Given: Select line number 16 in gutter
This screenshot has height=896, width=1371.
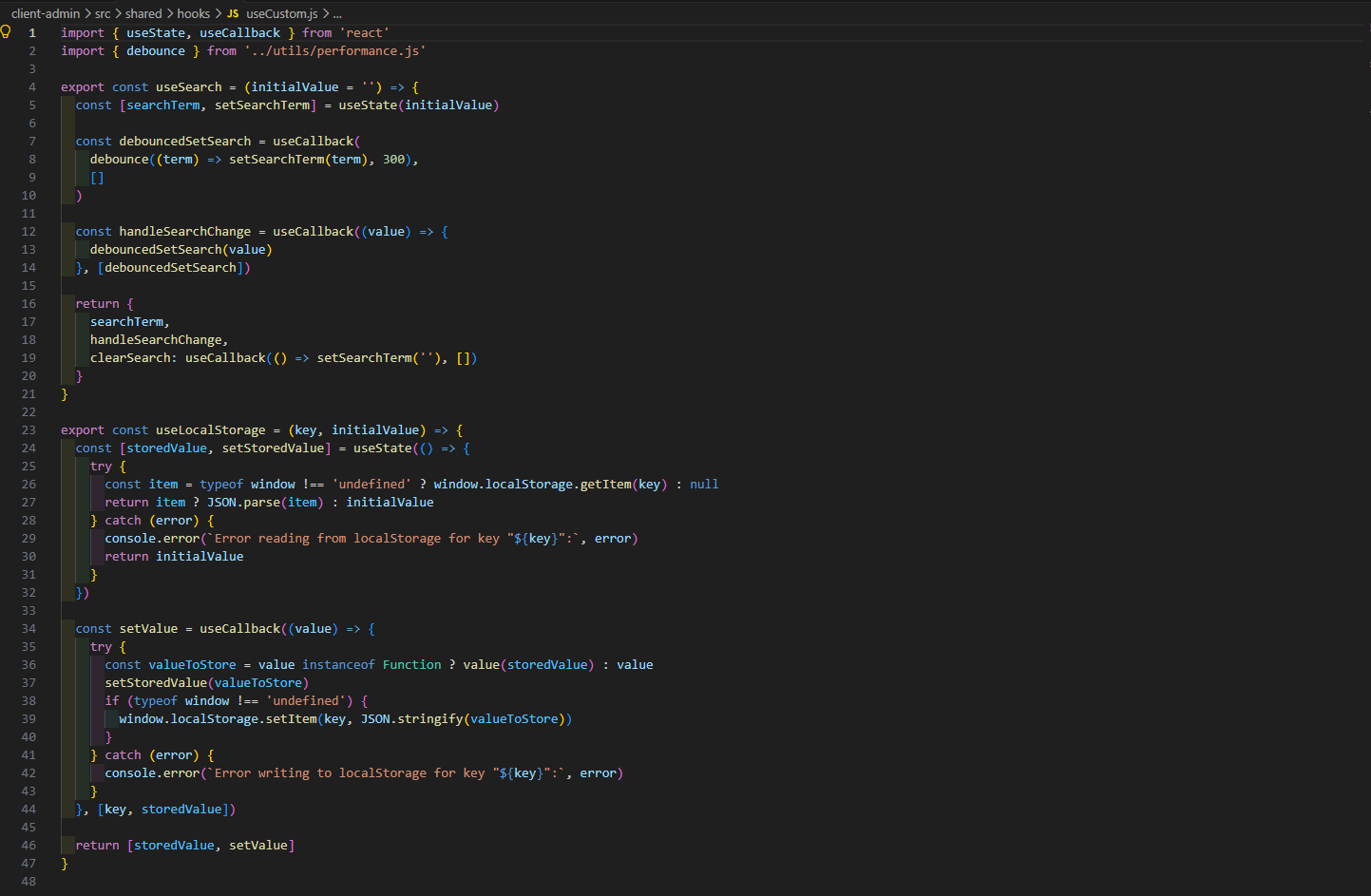Looking at the screenshot, I should [x=29, y=303].
